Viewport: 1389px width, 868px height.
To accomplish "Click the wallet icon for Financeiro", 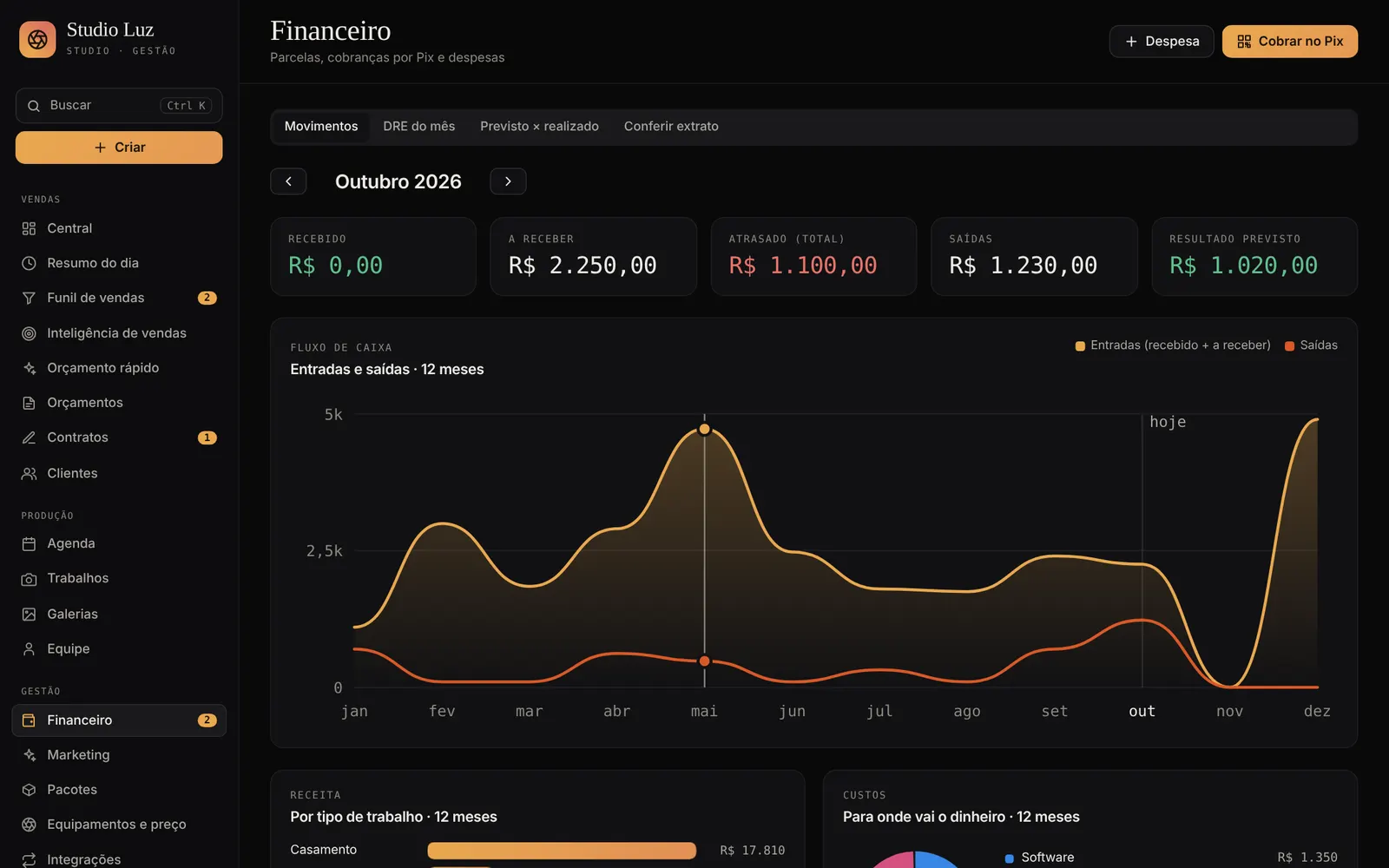I will (29, 720).
